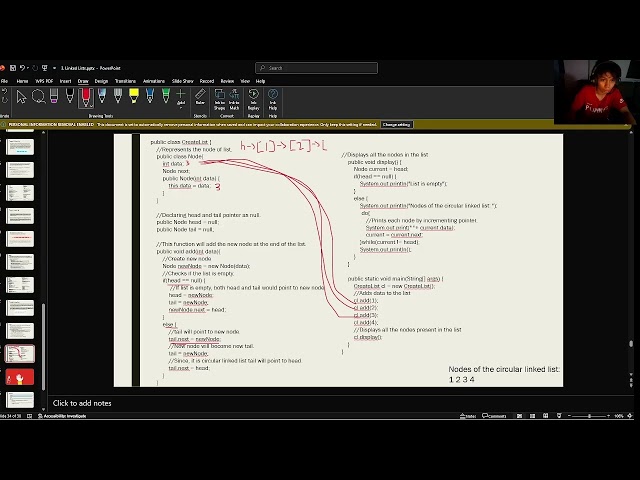The image size is (640, 480).
Task: Open the File menu
Action: click(4, 81)
